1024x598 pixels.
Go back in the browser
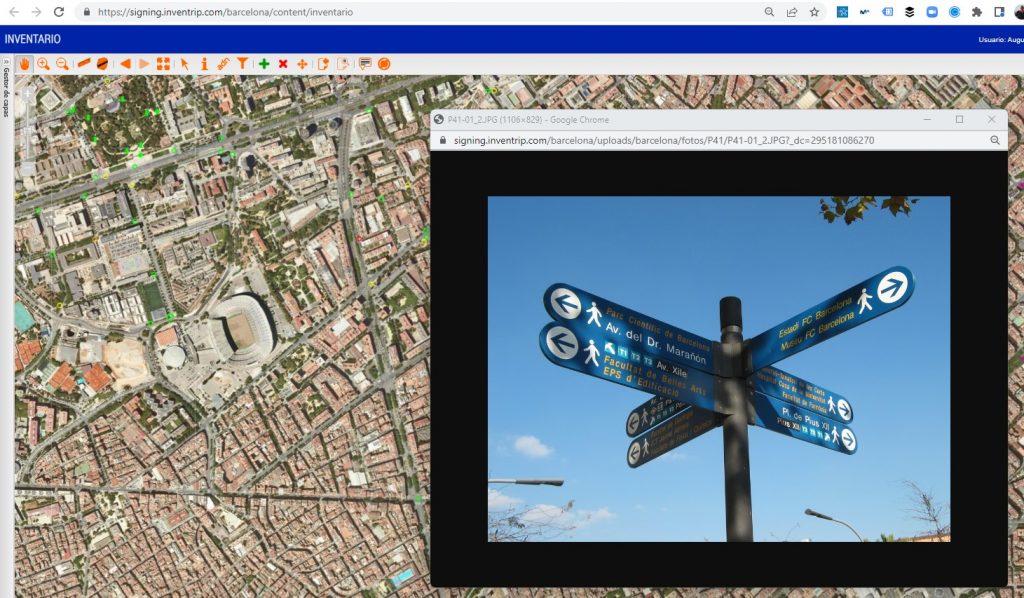[14, 12]
